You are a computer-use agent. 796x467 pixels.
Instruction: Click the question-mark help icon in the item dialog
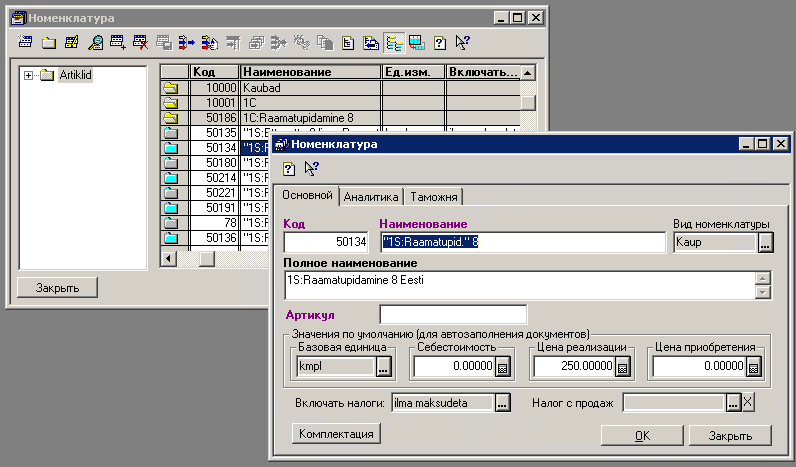pos(289,169)
